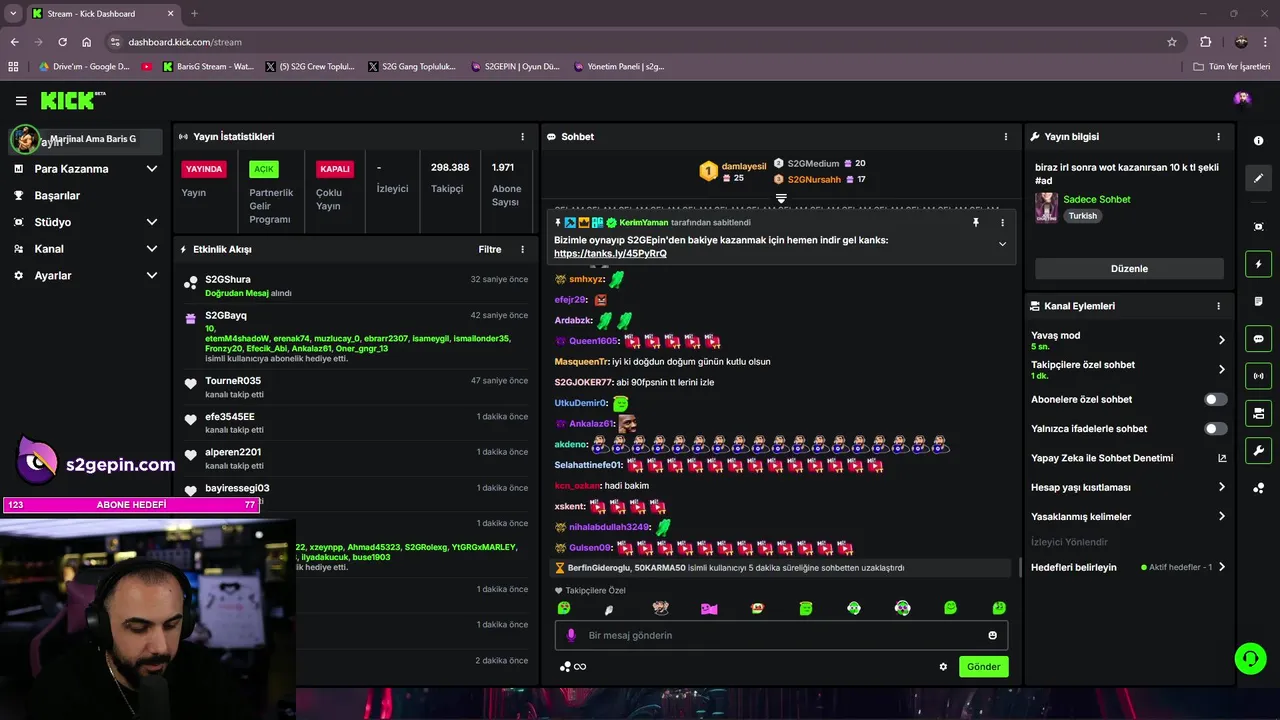1280x720 pixels.
Task: Toggle the chat bubble panel icon
Action: (1259, 339)
